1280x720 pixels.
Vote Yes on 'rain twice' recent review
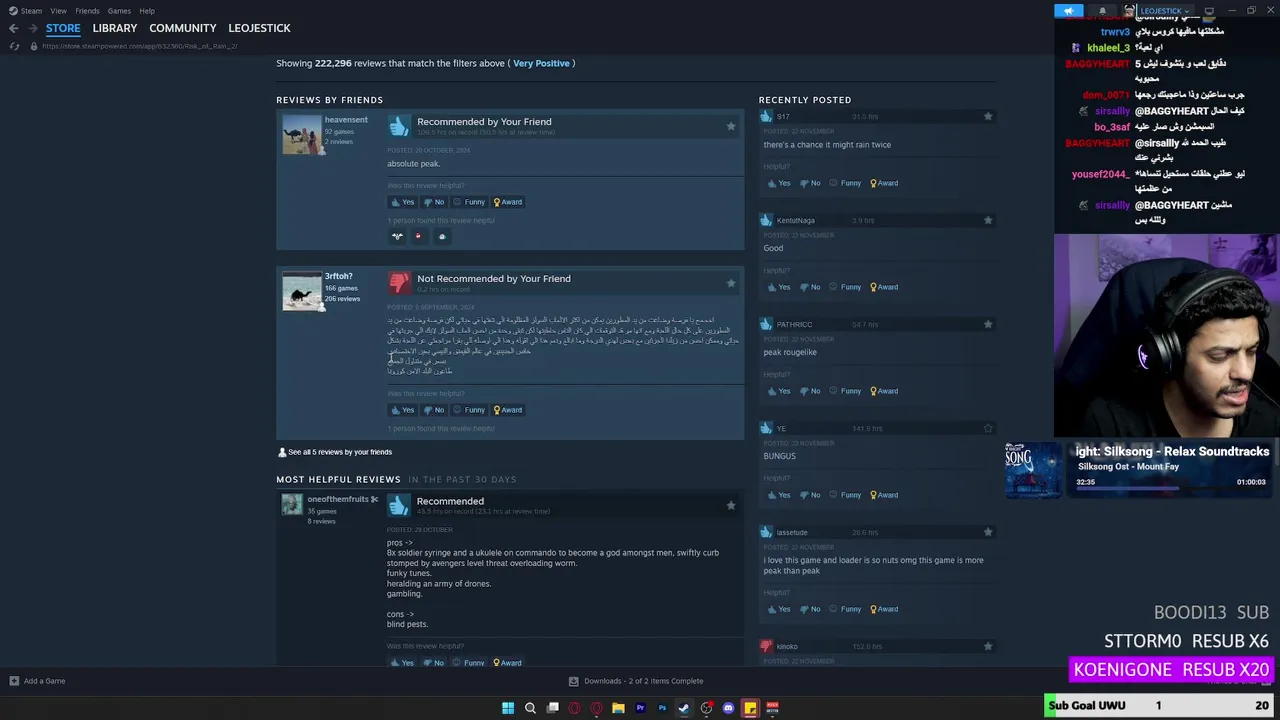point(778,183)
